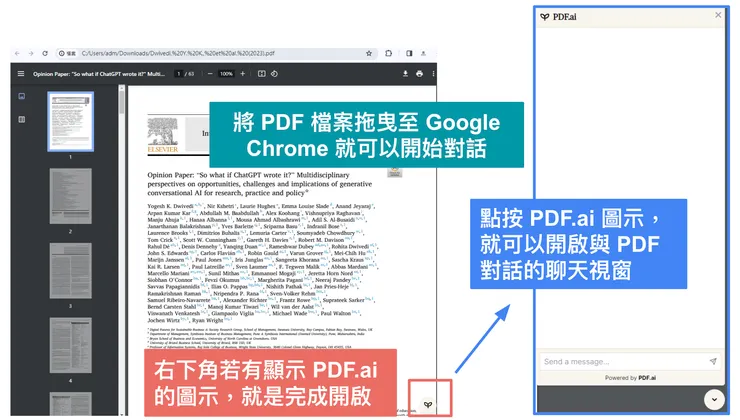Go back in Chrome browser
Viewport: 740px width, 420px height.
[x=17, y=53]
